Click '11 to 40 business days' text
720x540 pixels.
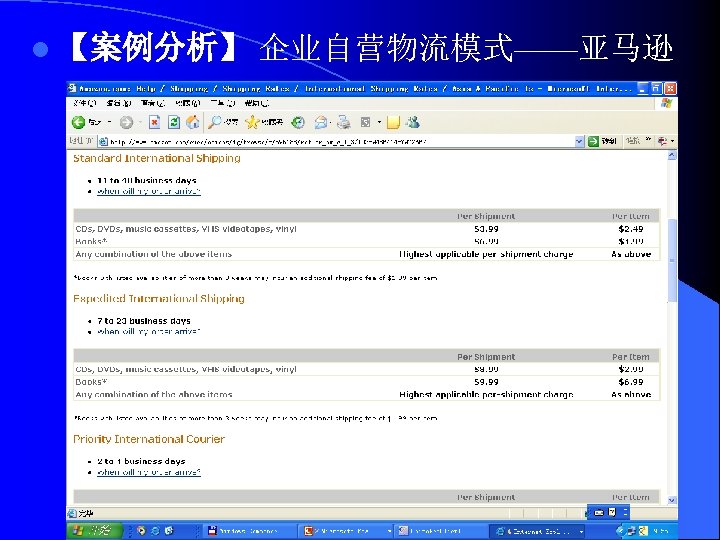[x=147, y=180]
